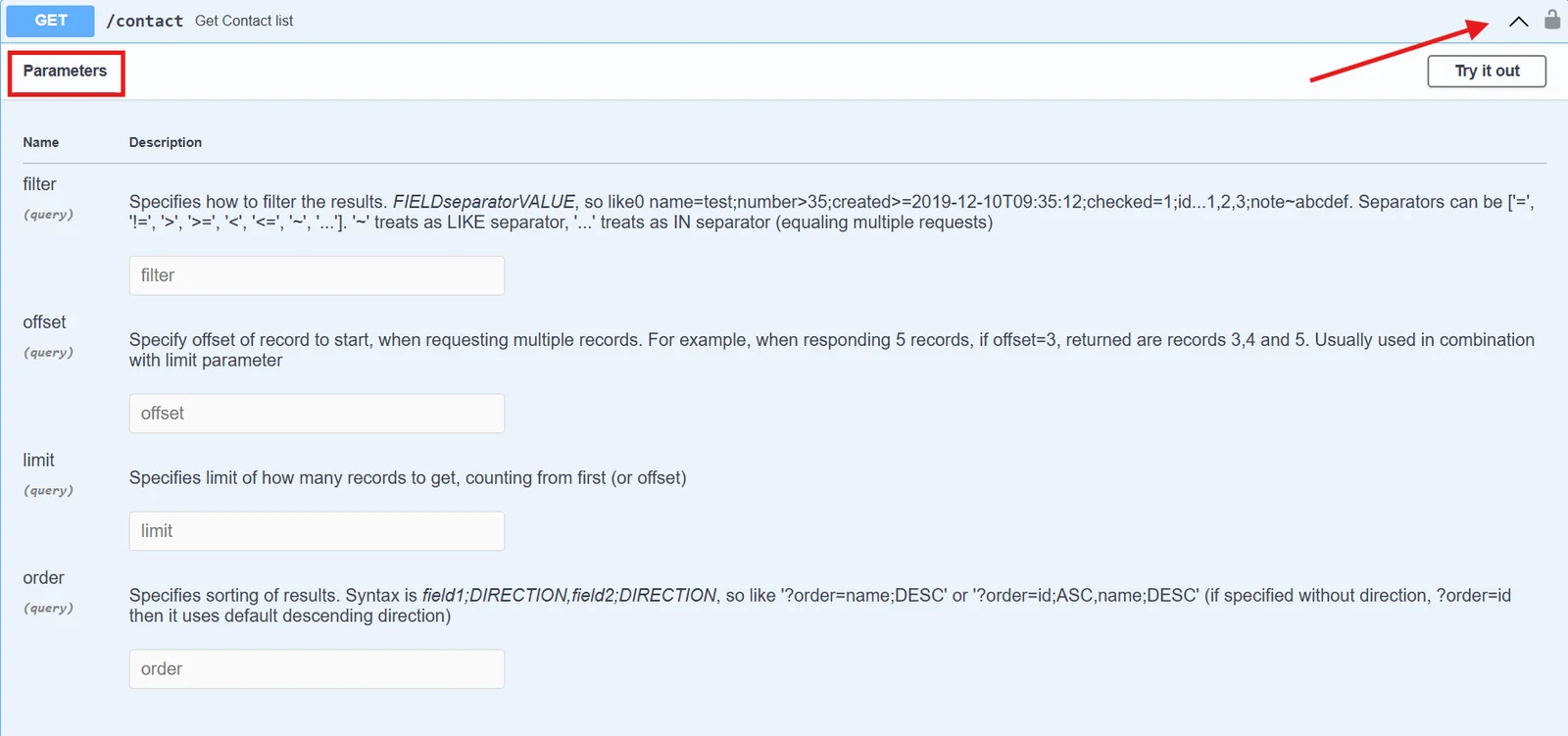
Task: Focus the order input field
Action: pyautogui.click(x=317, y=669)
